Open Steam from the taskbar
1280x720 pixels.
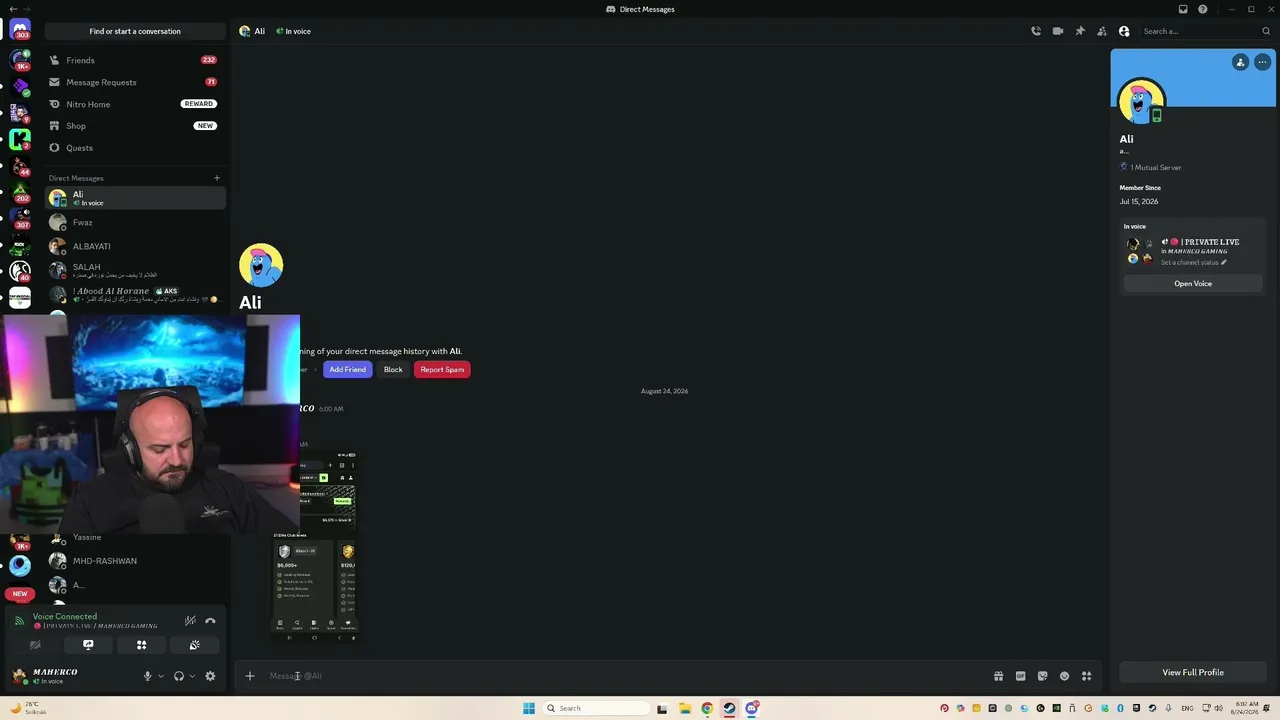coord(729,708)
